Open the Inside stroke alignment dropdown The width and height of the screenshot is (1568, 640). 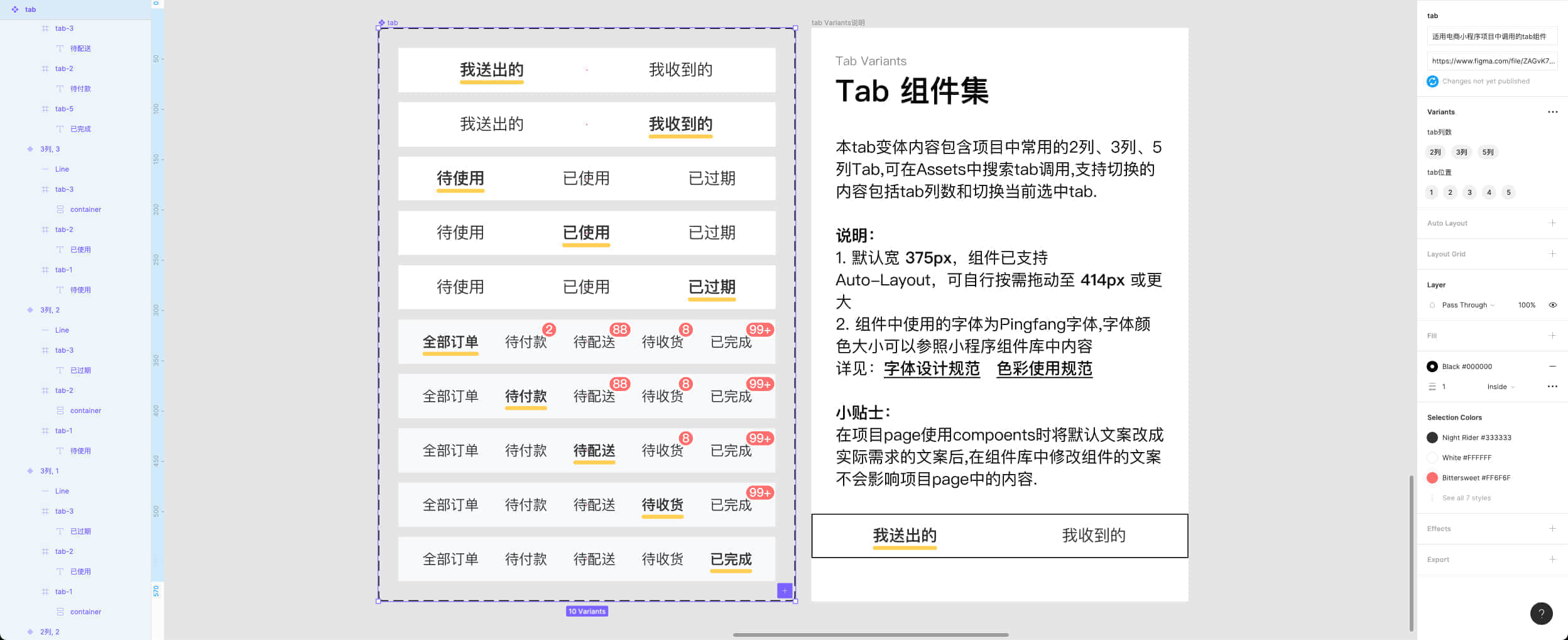[x=1501, y=387]
